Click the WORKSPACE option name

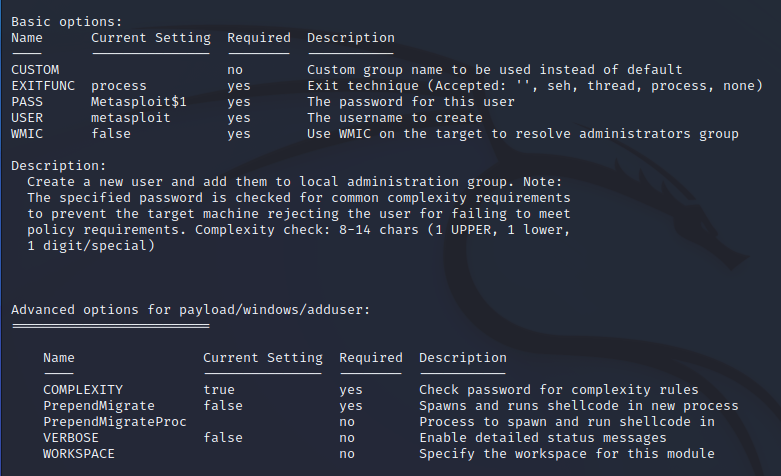click(79, 454)
